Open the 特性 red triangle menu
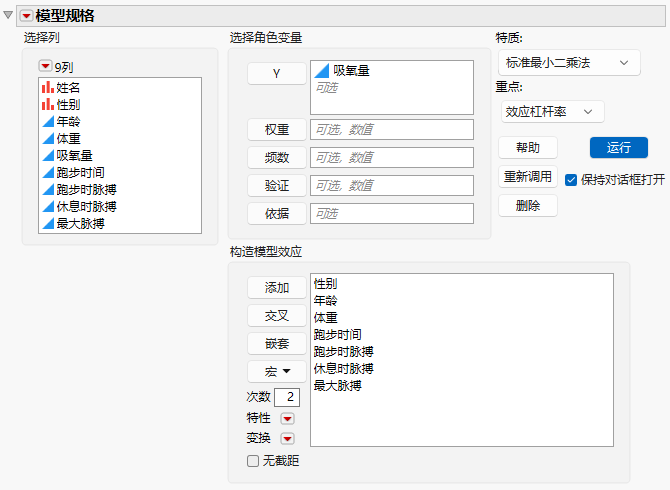This screenshot has height=490, width=670. 287,418
